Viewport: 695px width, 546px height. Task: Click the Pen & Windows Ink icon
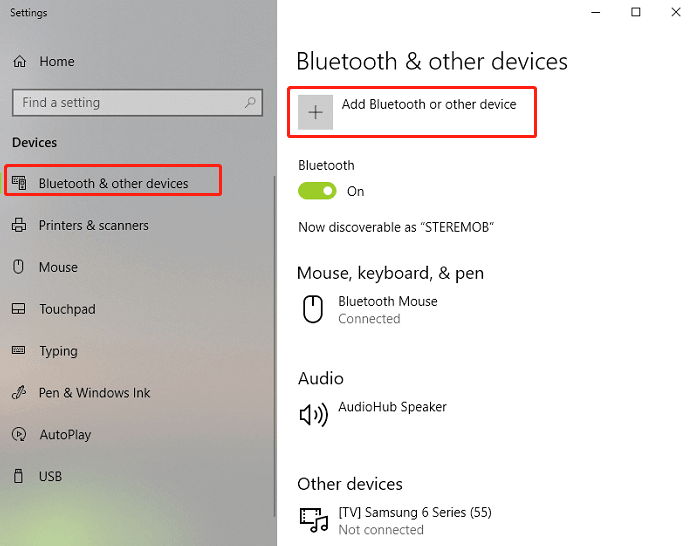coord(19,393)
